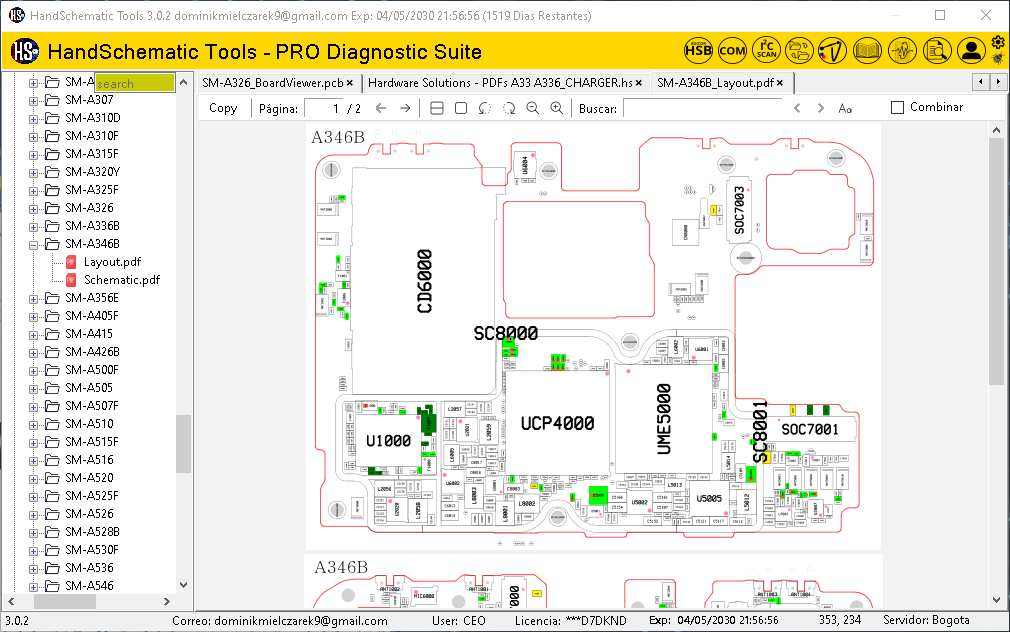Image resolution: width=1010 pixels, height=632 pixels.
Task: Expand the SM-A336B folder
Action: pos(33,227)
